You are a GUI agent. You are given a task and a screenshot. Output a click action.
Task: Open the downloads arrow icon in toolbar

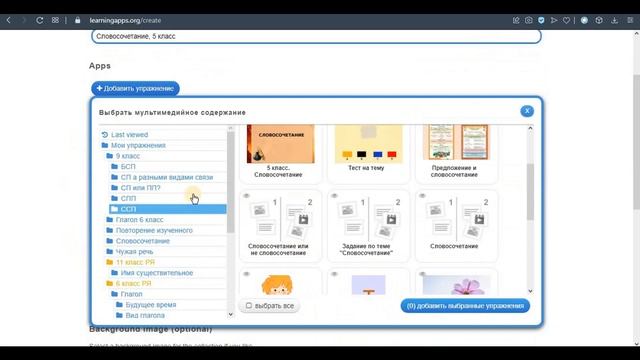614,20
